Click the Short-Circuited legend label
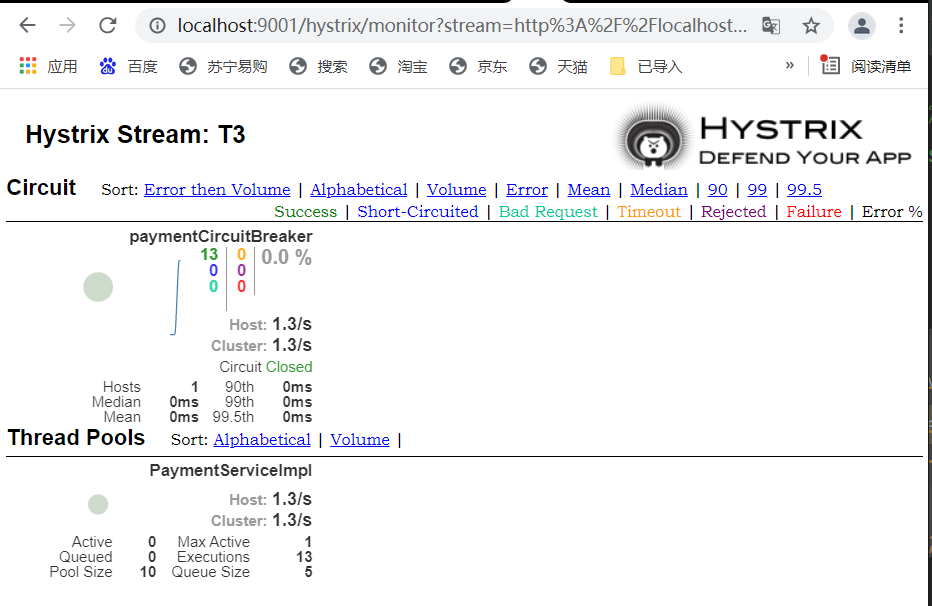Image resolution: width=932 pixels, height=606 pixels. point(417,212)
